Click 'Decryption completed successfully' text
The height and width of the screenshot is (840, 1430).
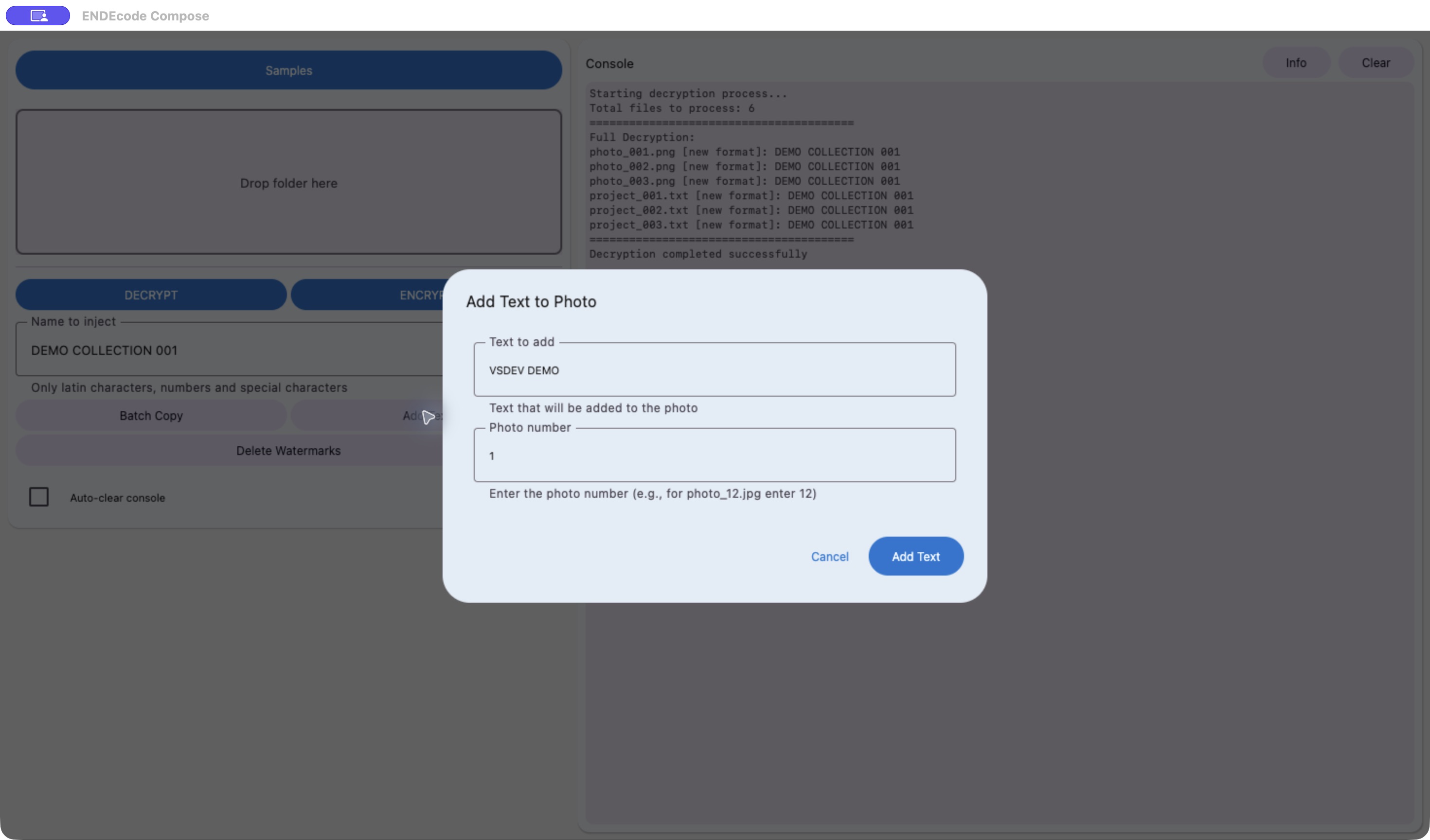pos(698,254)
